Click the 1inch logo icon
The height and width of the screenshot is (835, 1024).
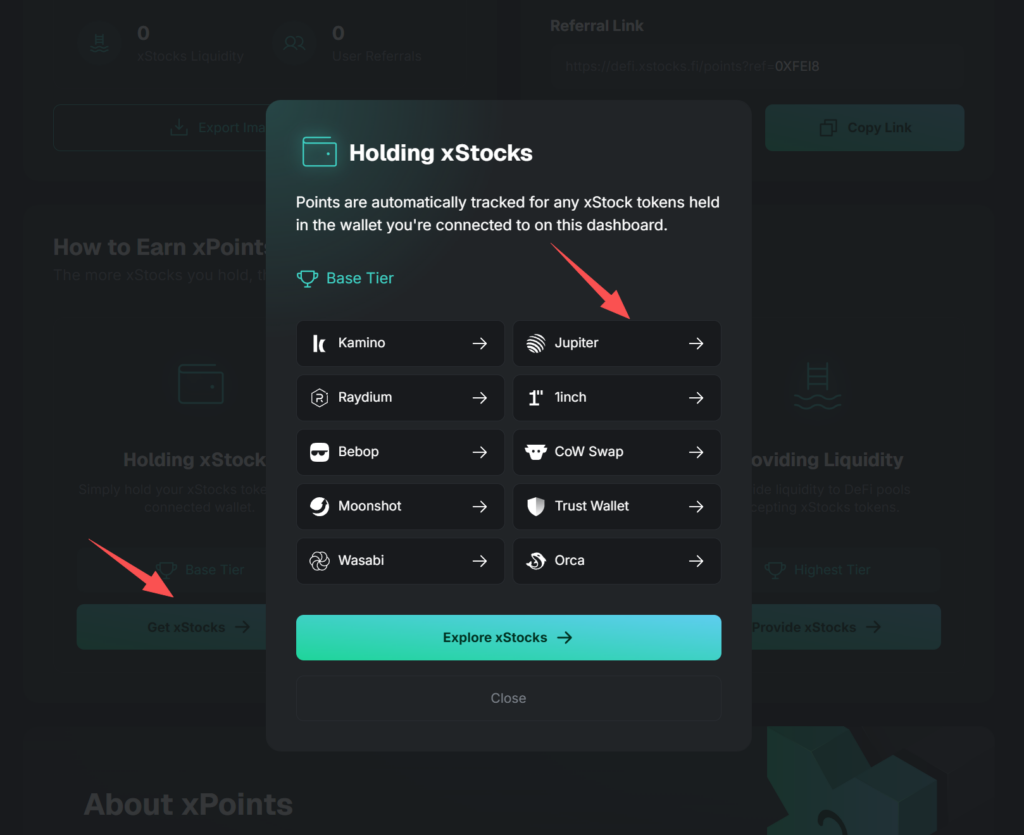tap(536, 398)
